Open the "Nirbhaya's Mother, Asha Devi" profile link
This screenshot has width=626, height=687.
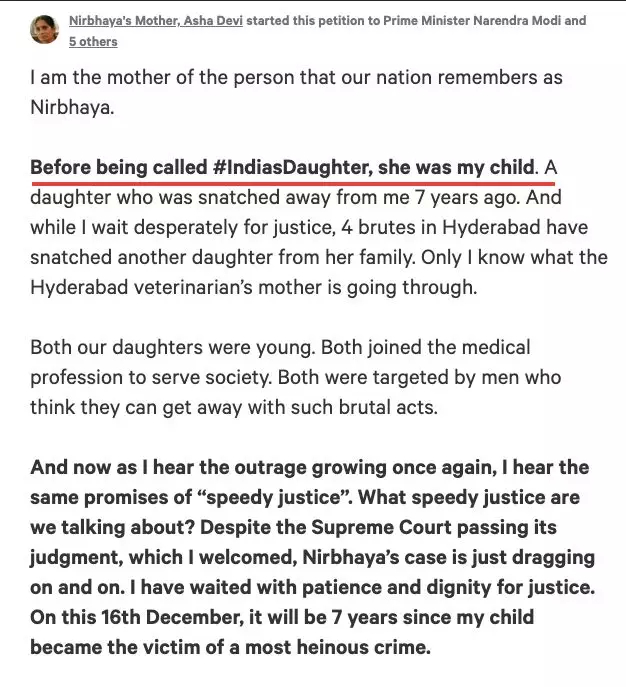(156, 21)
